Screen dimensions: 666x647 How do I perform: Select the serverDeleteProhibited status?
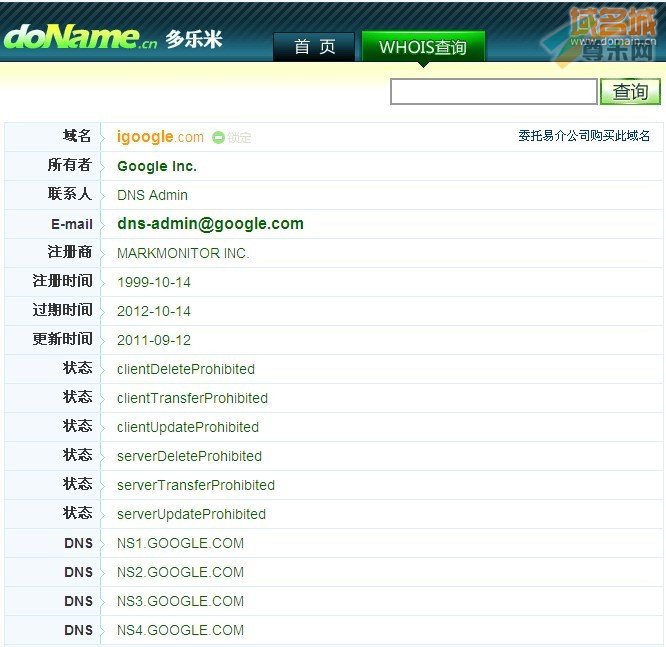[x=189, y=456]
